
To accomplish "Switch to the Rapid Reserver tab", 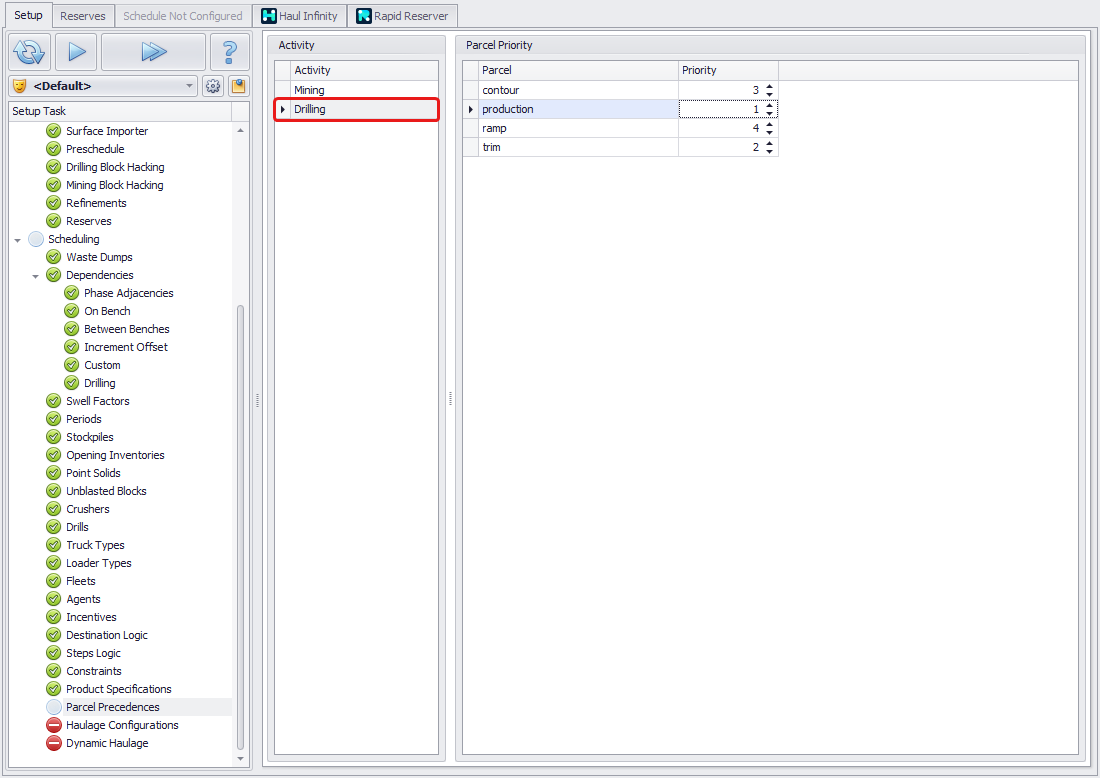I will point(402,16).
